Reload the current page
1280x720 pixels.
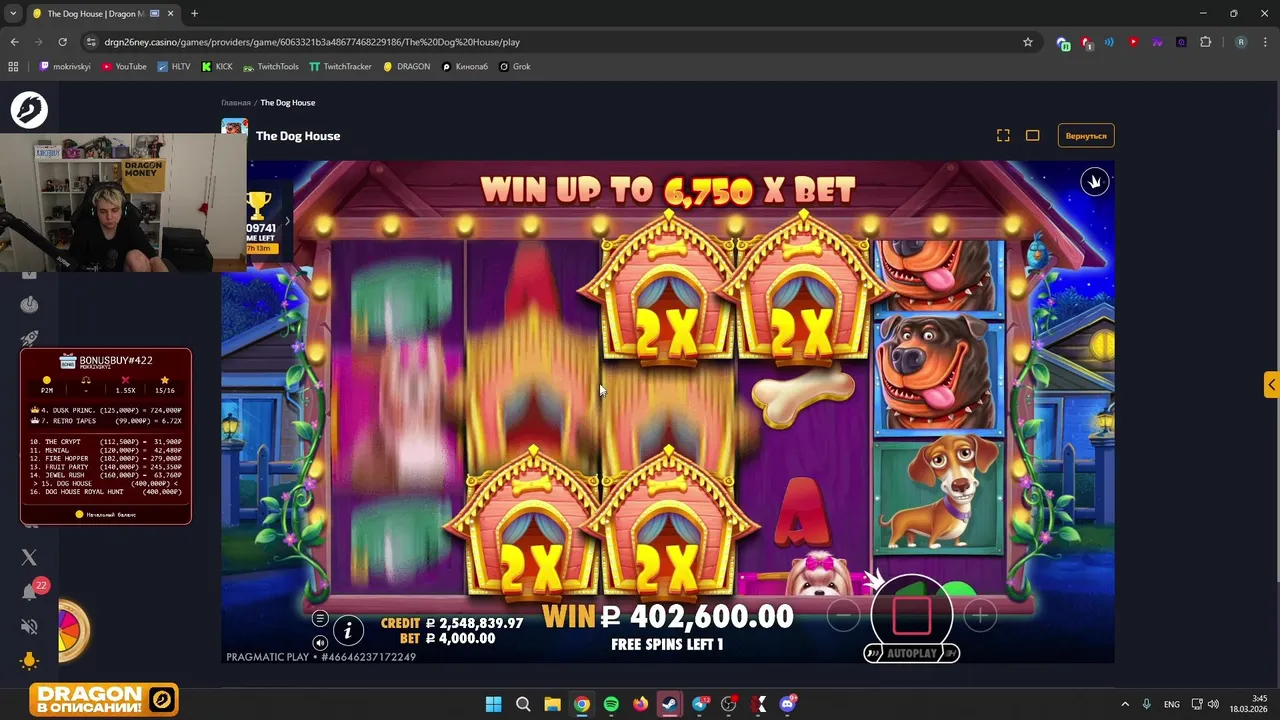point(62,42)
